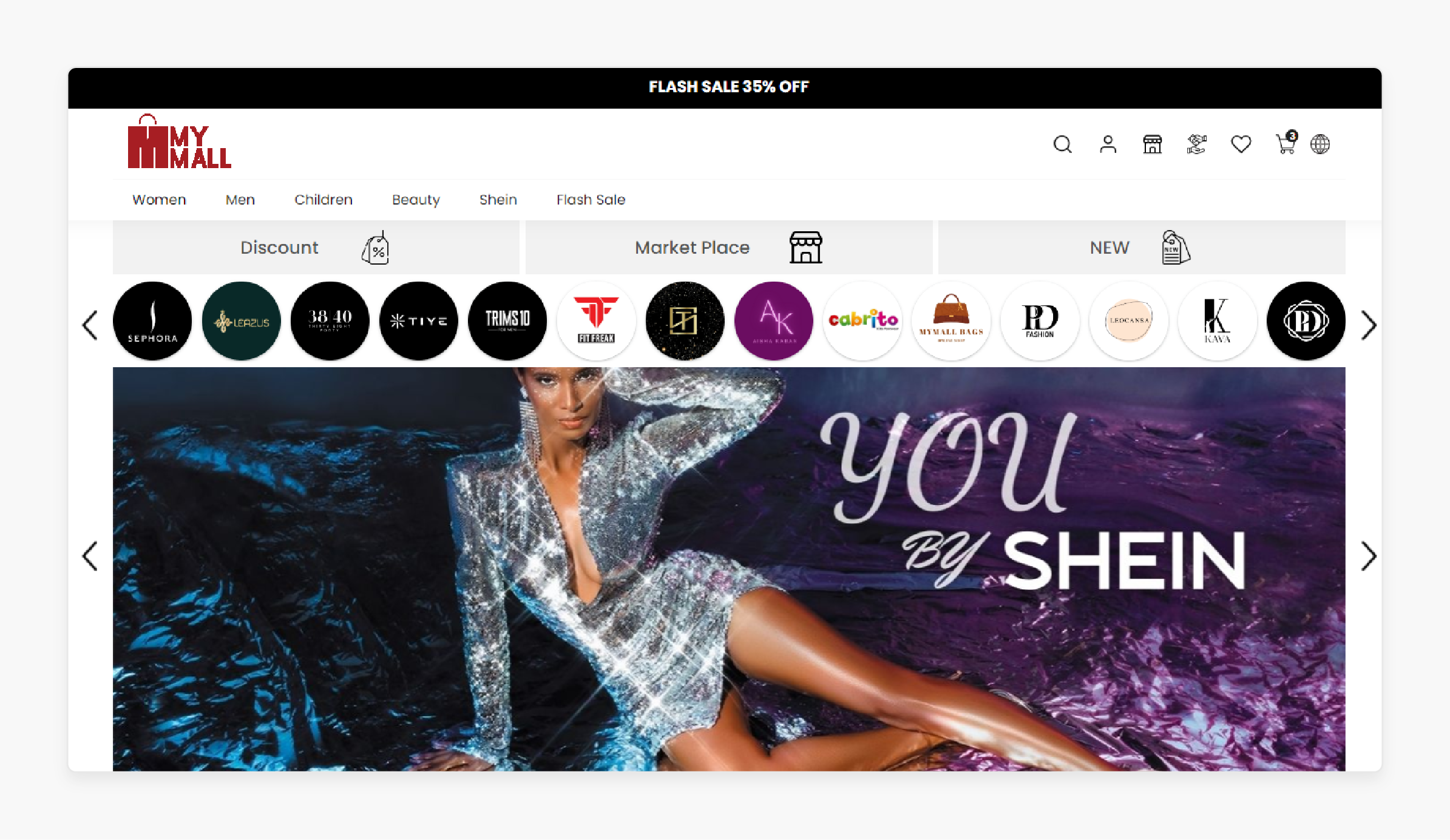Select the Women menu tab

click(158, 199)
